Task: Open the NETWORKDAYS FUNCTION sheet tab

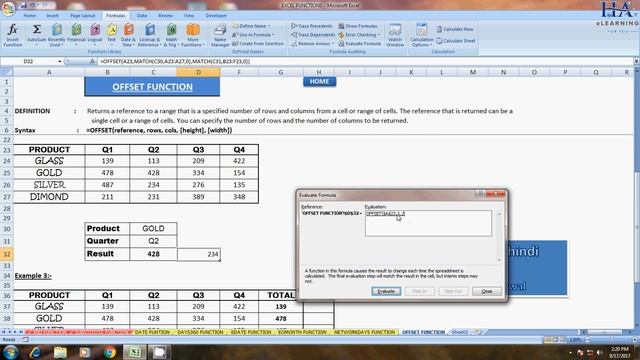Action: (x=364, y=332)
